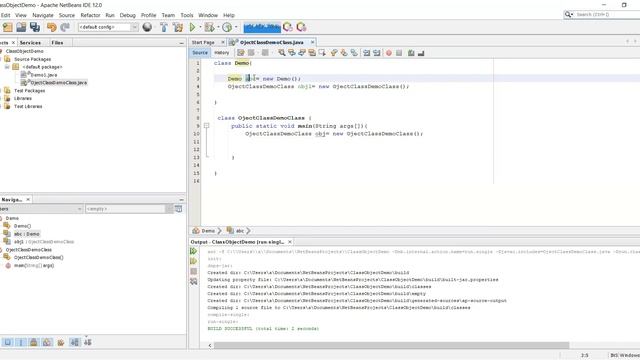The image size is (640, 360).
Task: Minimize the Projects panel group
Action: click(x=182, y=42)
